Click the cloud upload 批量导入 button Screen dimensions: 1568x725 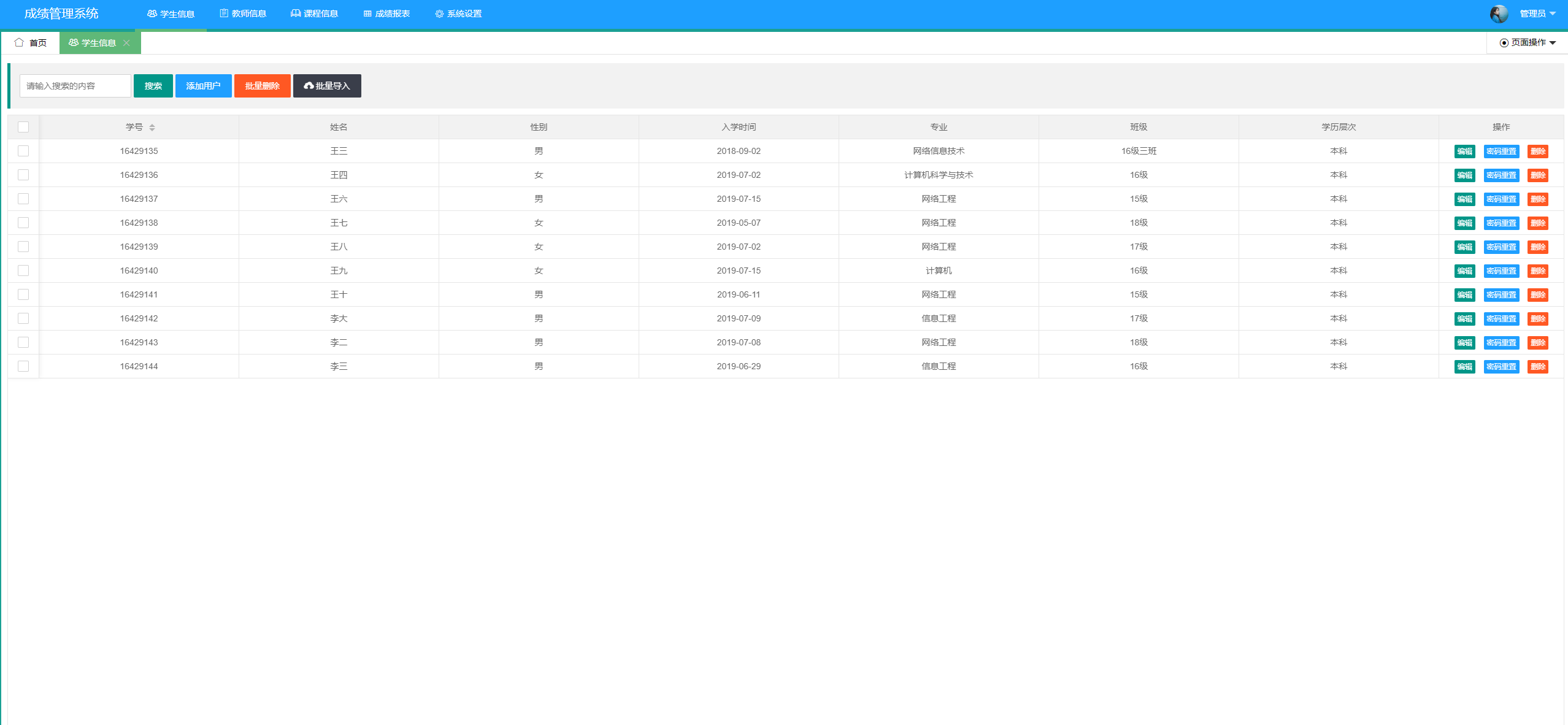[x=327, y=86]
